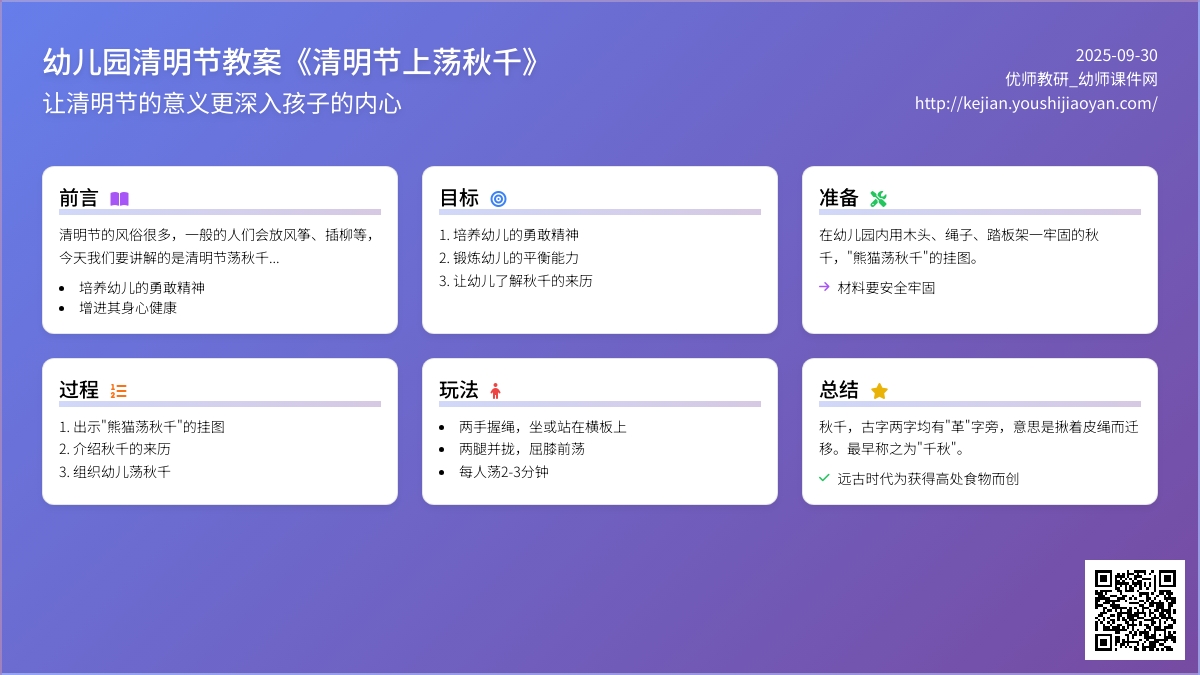The image size is (1200, 675).
Task: Click the green checkmark before 远古时代为获得高处食物而创
Action: [824, 479]
